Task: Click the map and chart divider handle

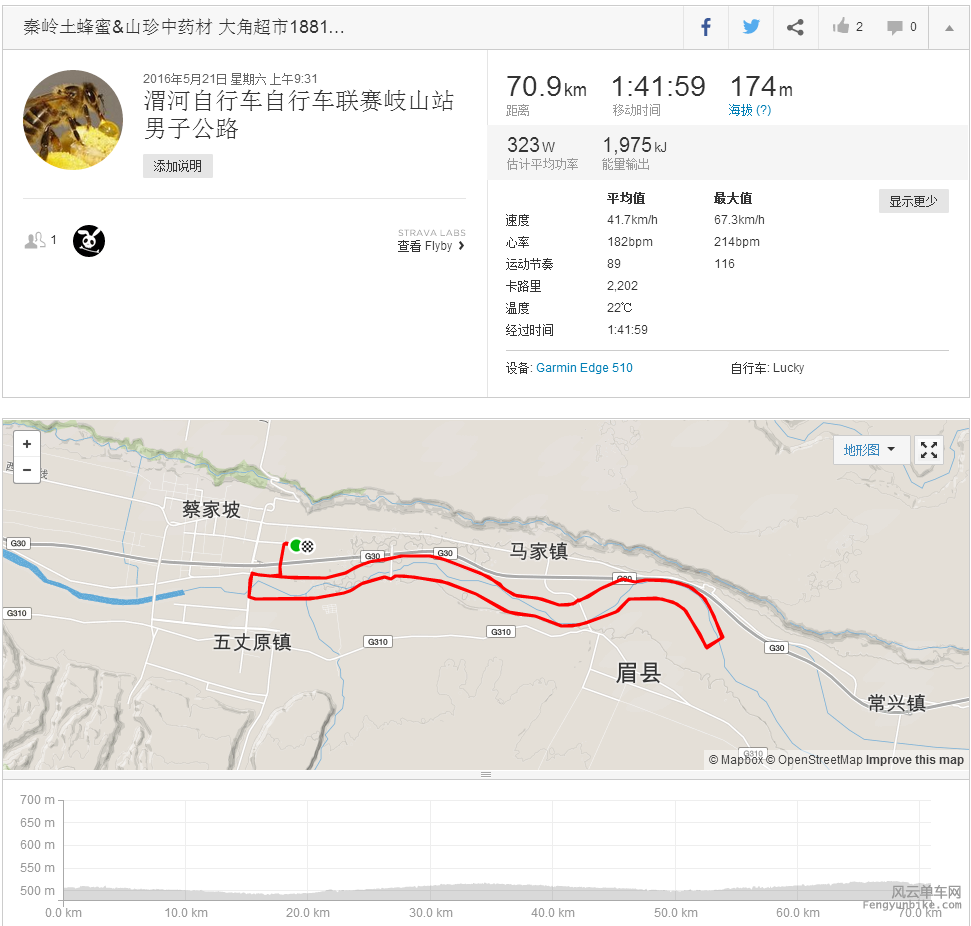Action: 486,774
